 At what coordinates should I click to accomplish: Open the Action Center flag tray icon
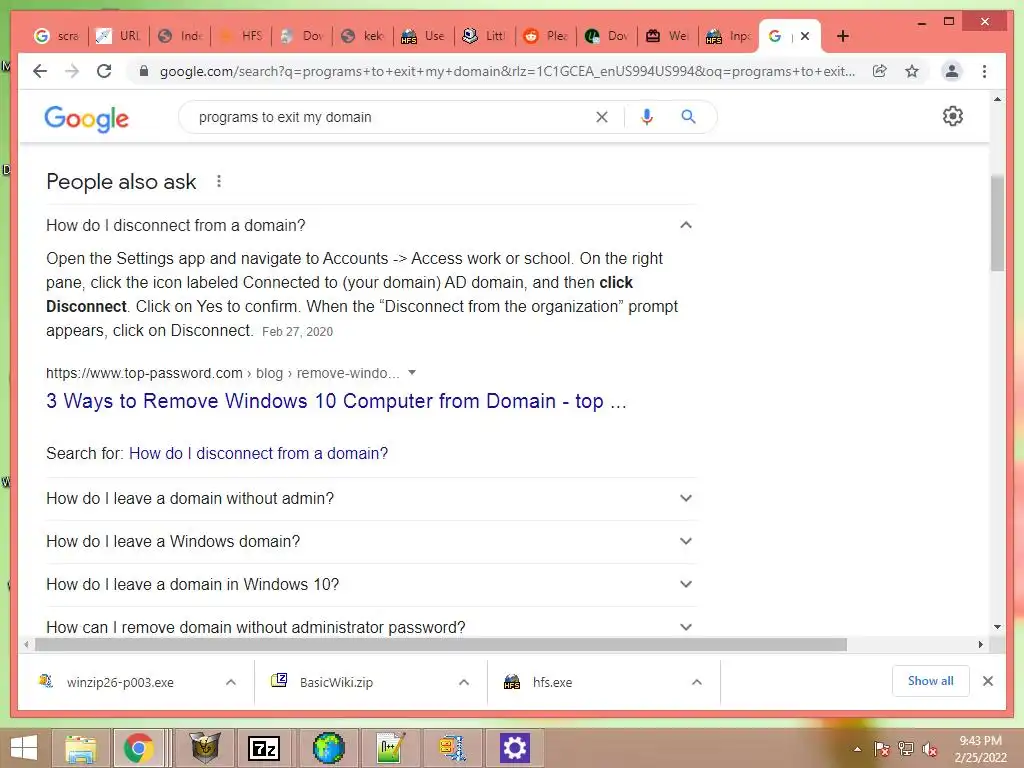(881, 749)
